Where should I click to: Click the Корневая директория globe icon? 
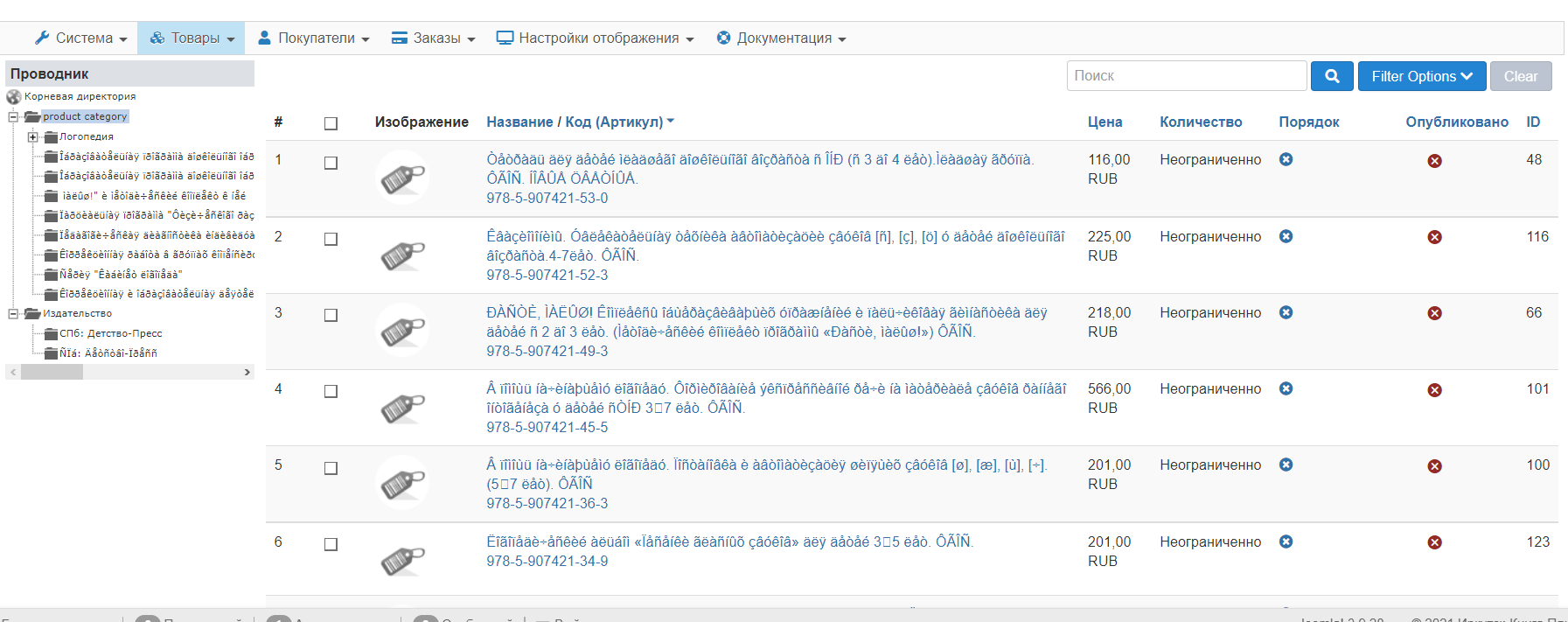click(x=14, y=96)
